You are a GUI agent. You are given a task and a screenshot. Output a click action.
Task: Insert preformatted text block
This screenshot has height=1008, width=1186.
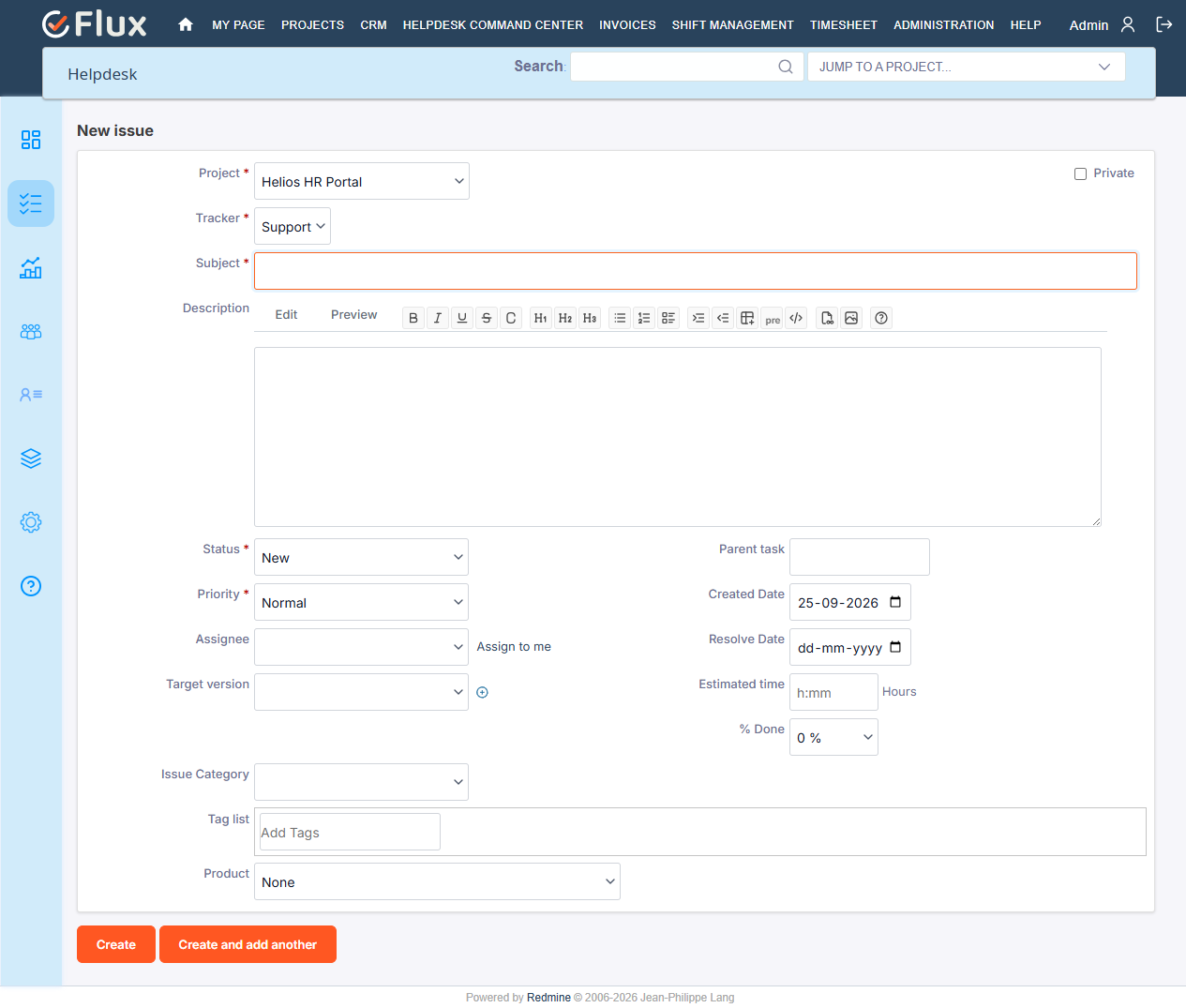pyautogui.click(x=772, y=318)
